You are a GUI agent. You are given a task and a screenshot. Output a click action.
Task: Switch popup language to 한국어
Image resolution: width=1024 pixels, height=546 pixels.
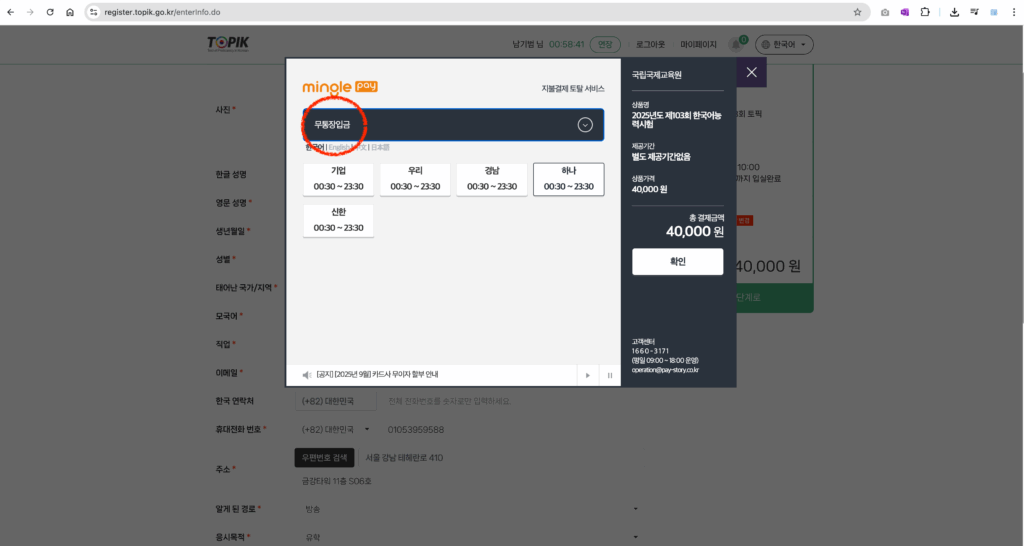[x=315, y=148]
